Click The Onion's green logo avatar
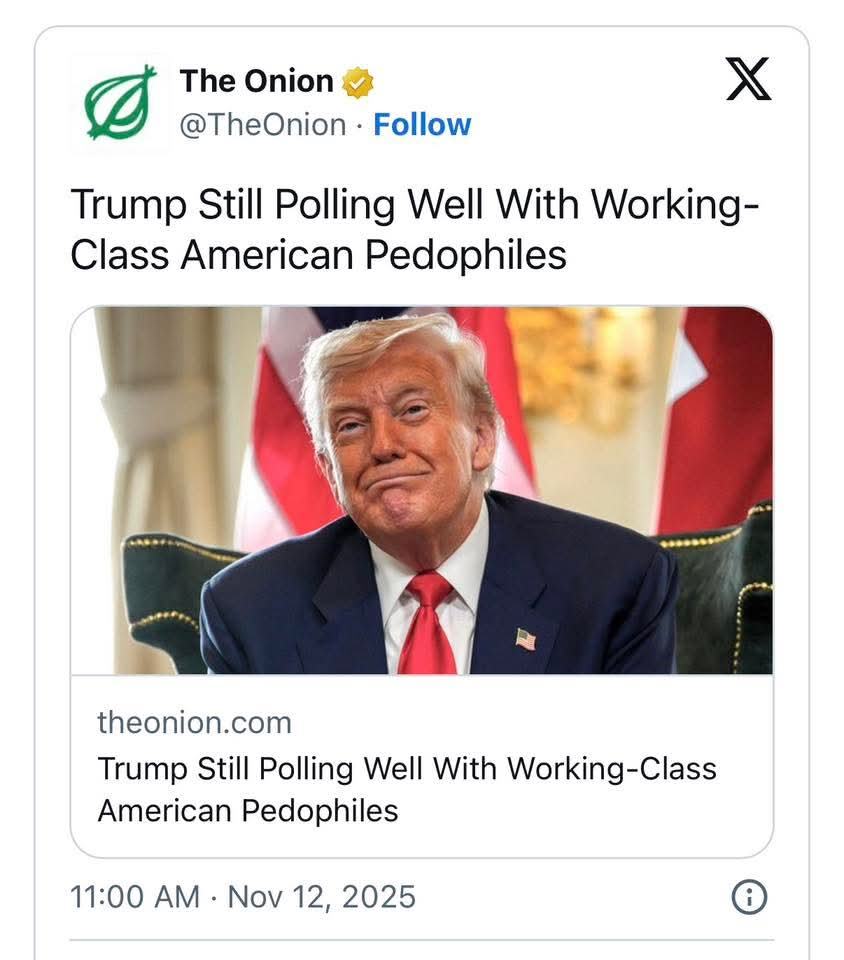The image size is (844, 960). tap(121, 102)
